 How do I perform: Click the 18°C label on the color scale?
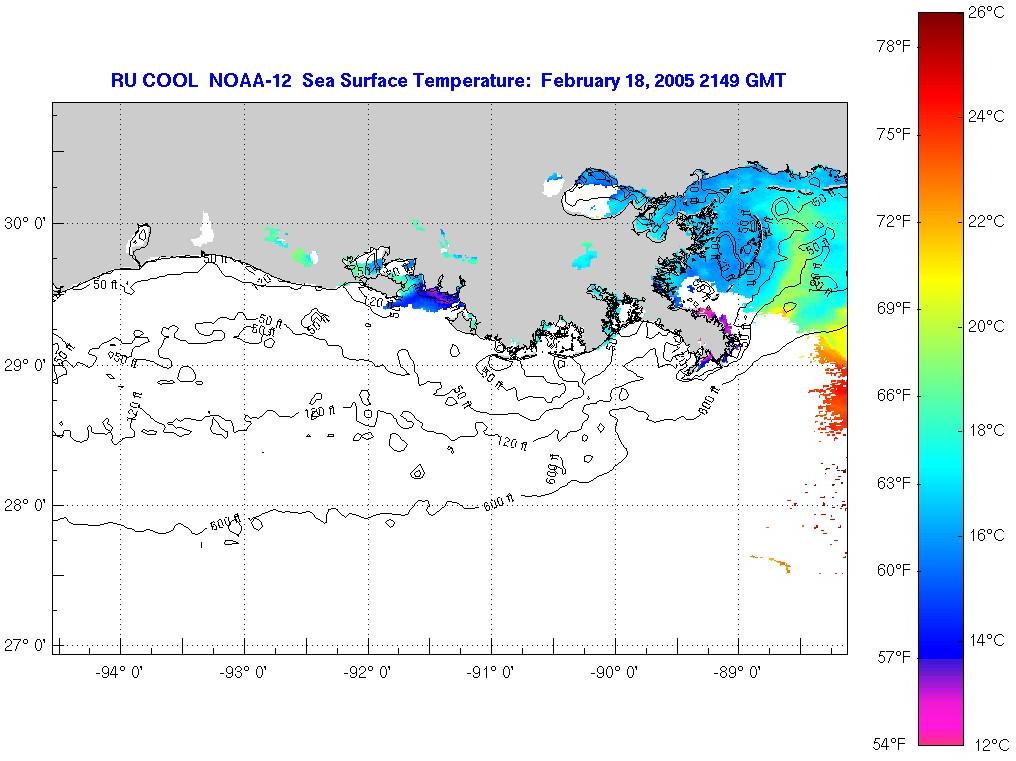pos(987,430)
